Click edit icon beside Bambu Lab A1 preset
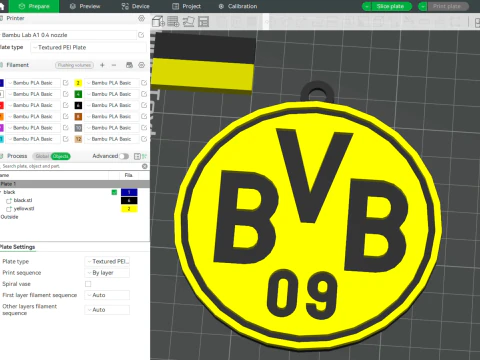480x360 pixels. (141, 35)
